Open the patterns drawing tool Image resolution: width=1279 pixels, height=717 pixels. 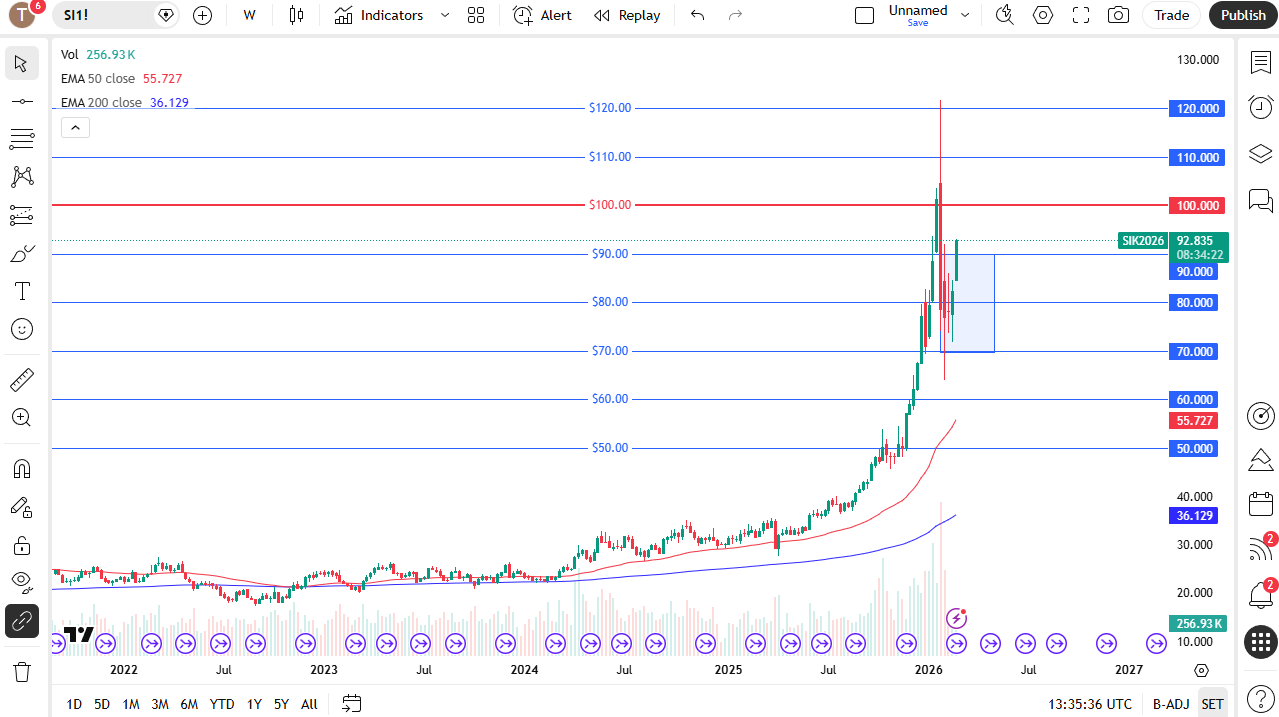tap(22, 177)
